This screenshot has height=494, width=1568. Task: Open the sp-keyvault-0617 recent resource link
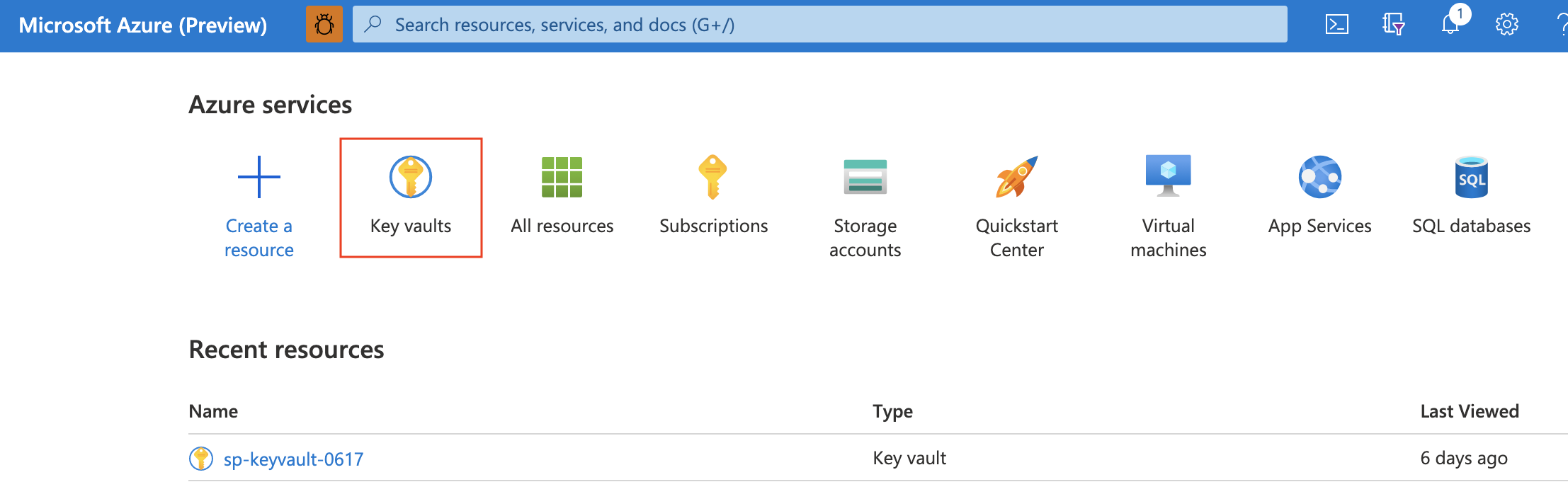(x=293, y=459)
